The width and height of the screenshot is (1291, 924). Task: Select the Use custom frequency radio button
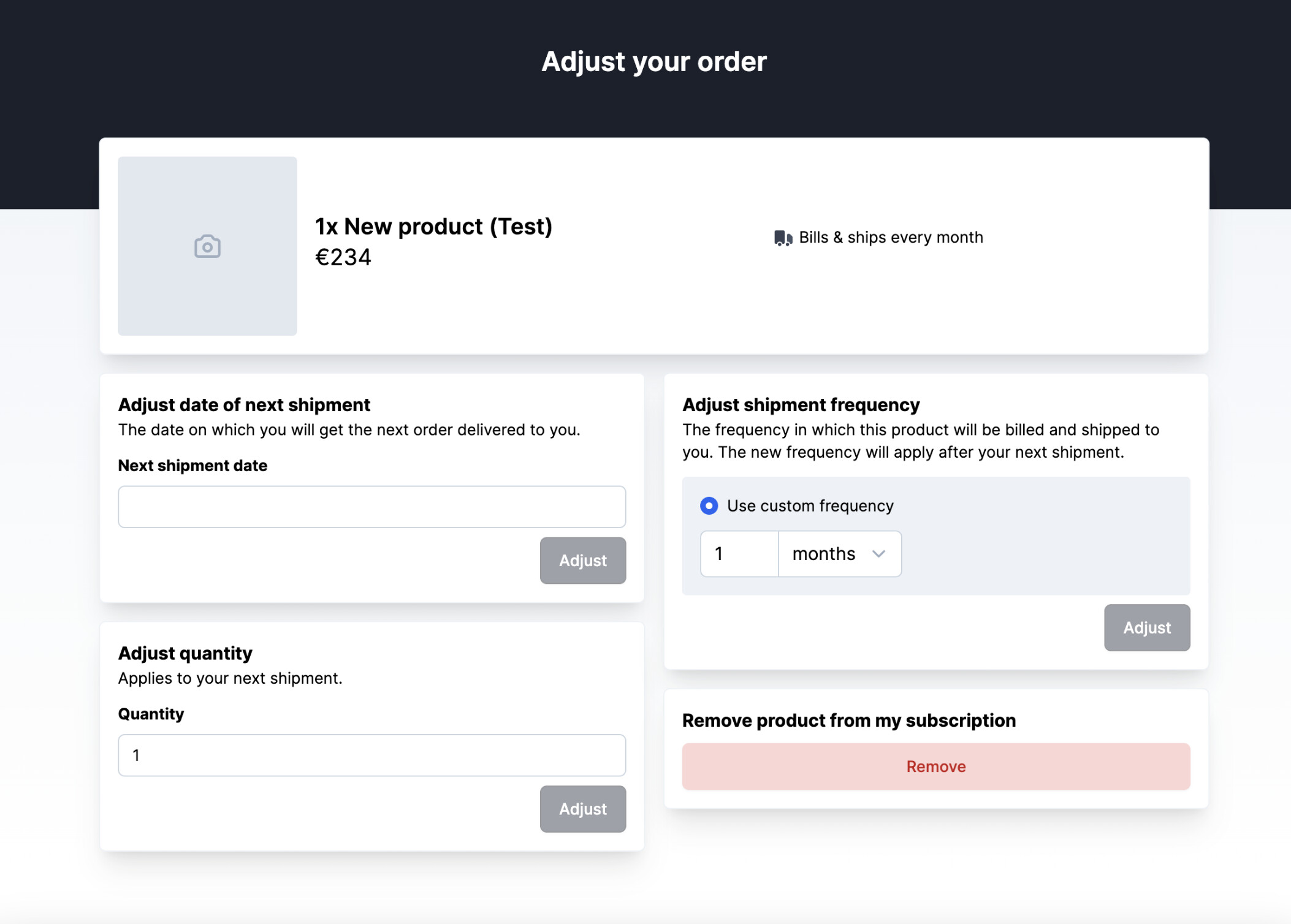709,506
